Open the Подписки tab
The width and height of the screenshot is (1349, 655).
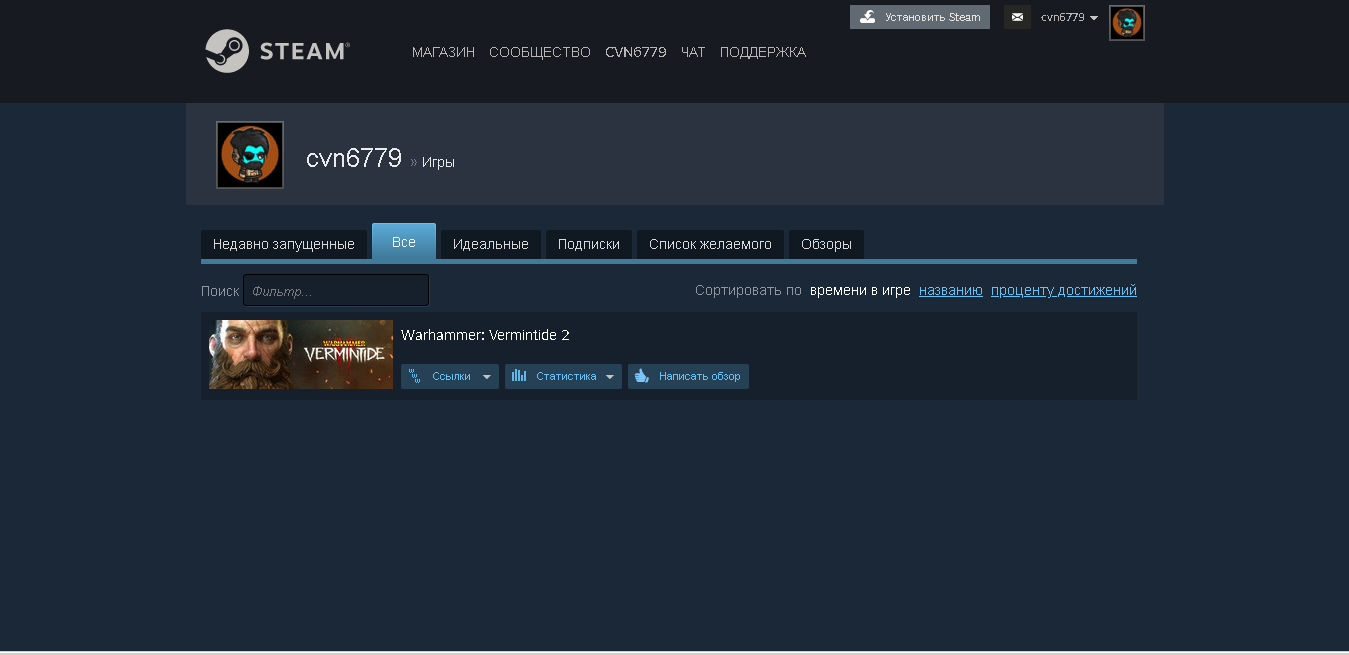click(x=589, y=244)
